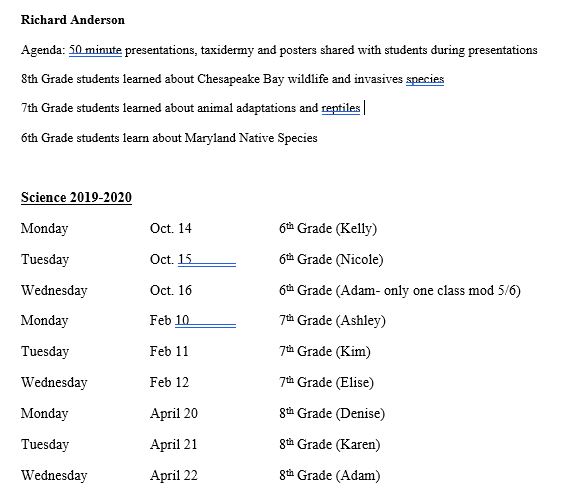Place cursor on 'Oct. 14' date
Image resolution: width=562 pixels, height=493 pixels.
pos(171,228)
